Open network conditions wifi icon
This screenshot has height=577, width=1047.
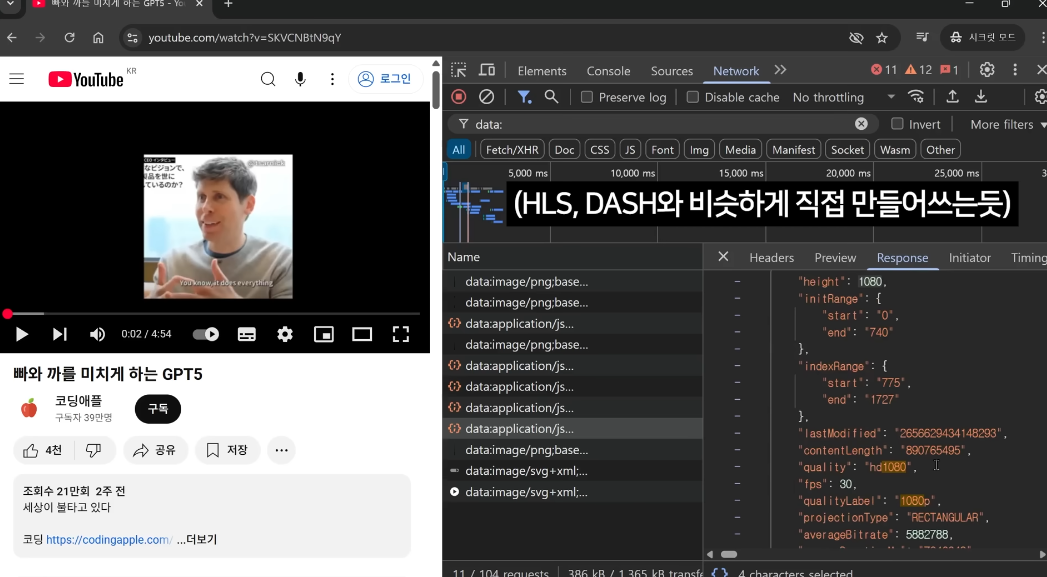click(x=916, y=97)
